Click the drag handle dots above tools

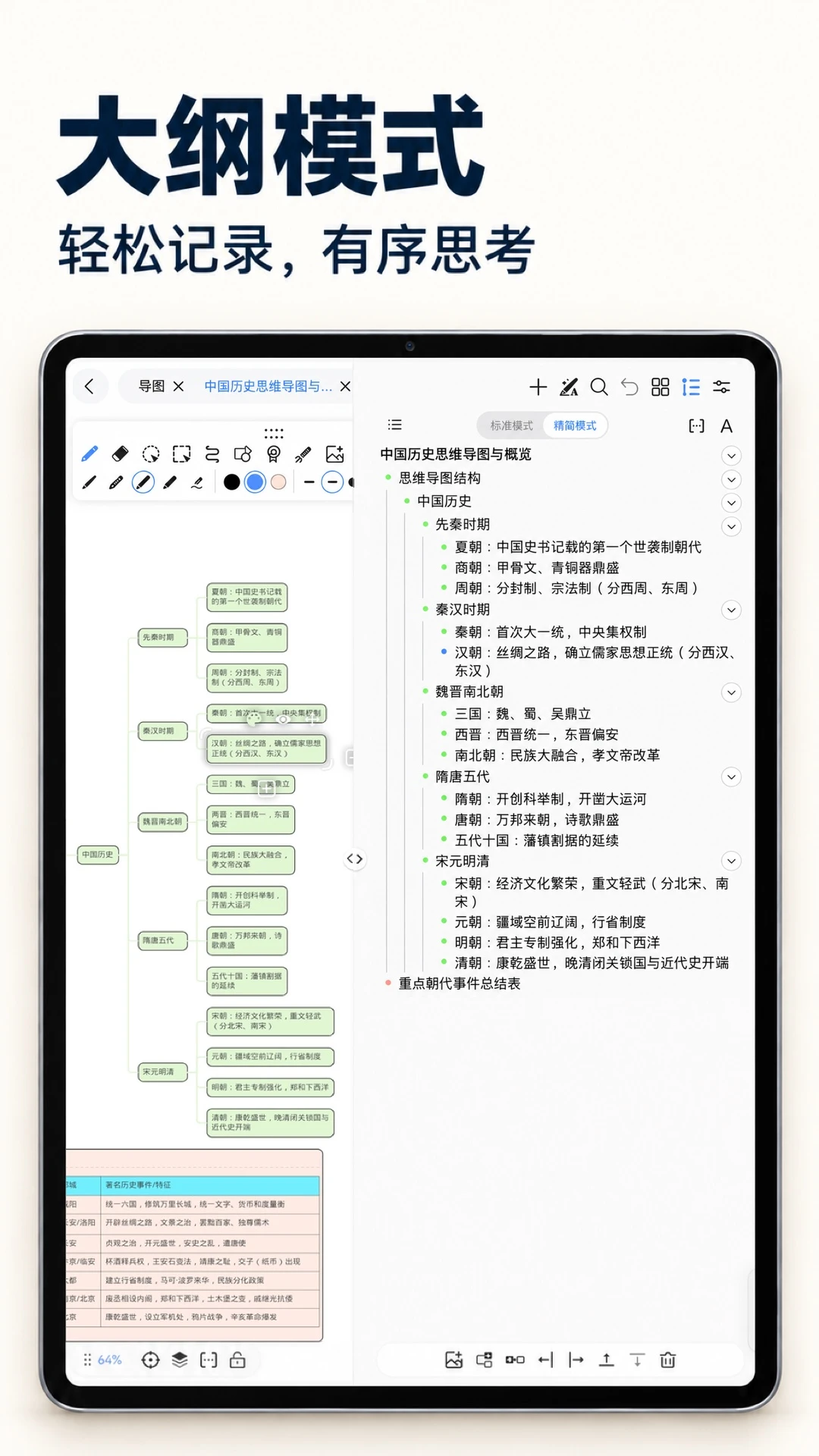(274, 433)
